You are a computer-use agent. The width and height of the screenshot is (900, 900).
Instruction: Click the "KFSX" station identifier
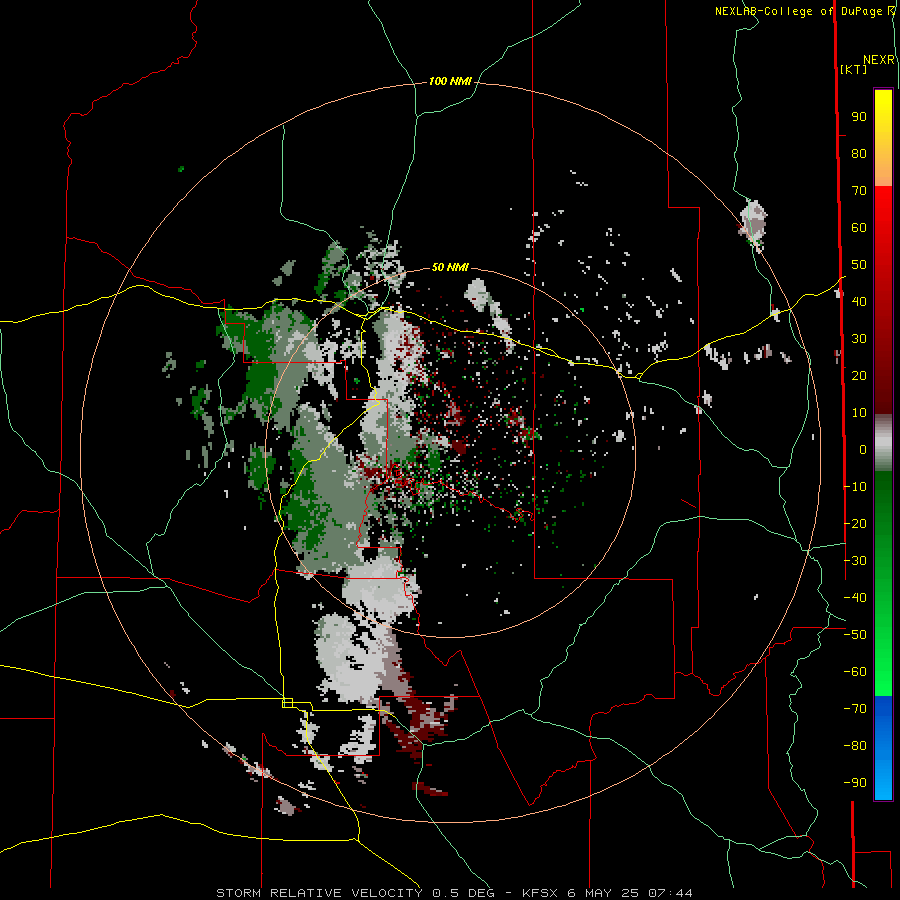coord(540,893)
